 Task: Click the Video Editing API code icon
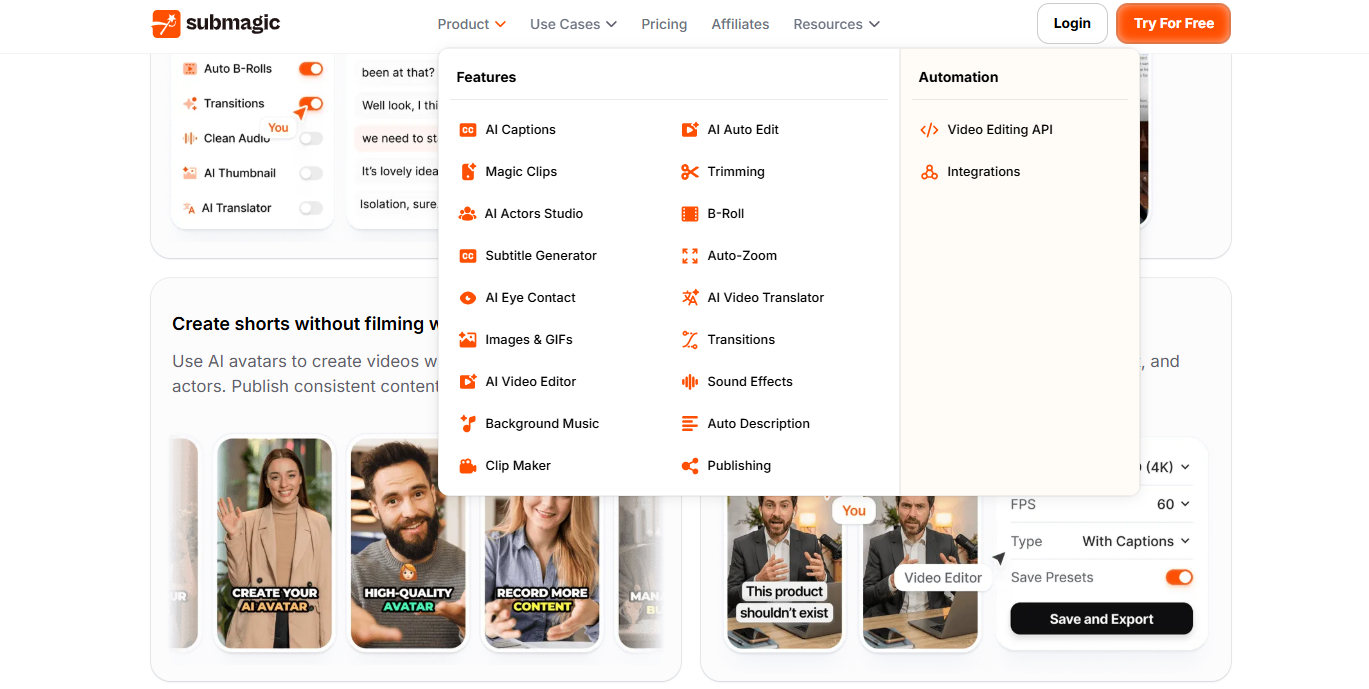coord(930,130)
